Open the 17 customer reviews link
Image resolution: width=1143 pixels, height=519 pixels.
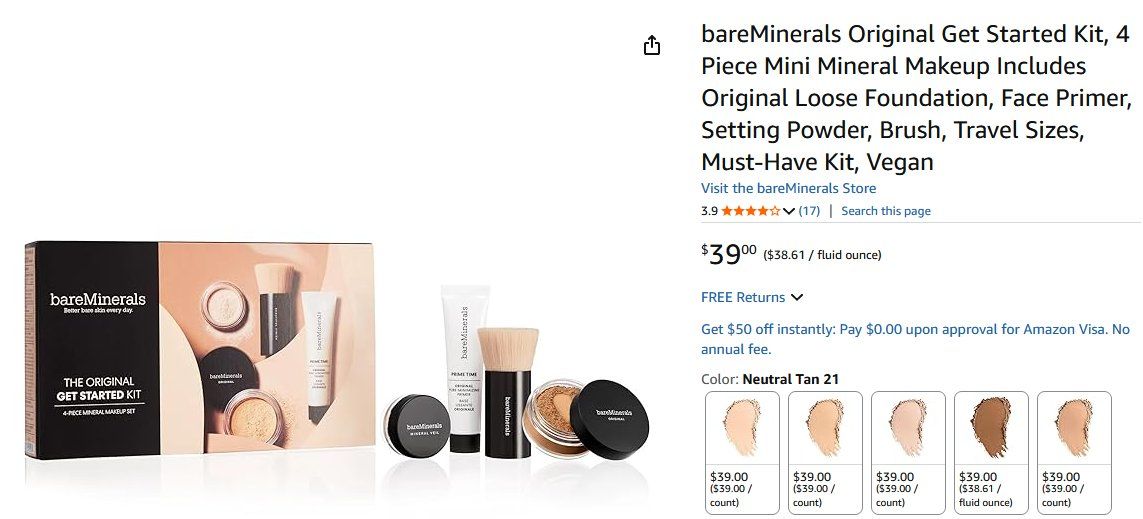tap(809, 211)
